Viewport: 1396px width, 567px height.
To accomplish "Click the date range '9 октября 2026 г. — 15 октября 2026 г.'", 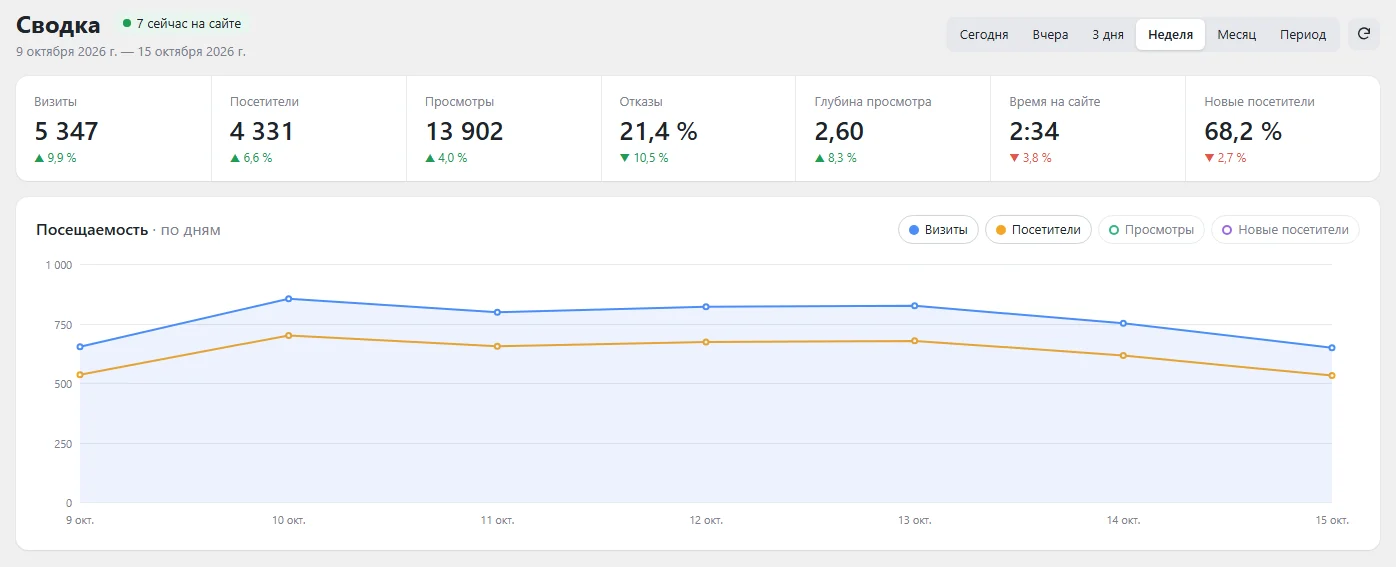I will pyautogui.click(x=131, y=51).
